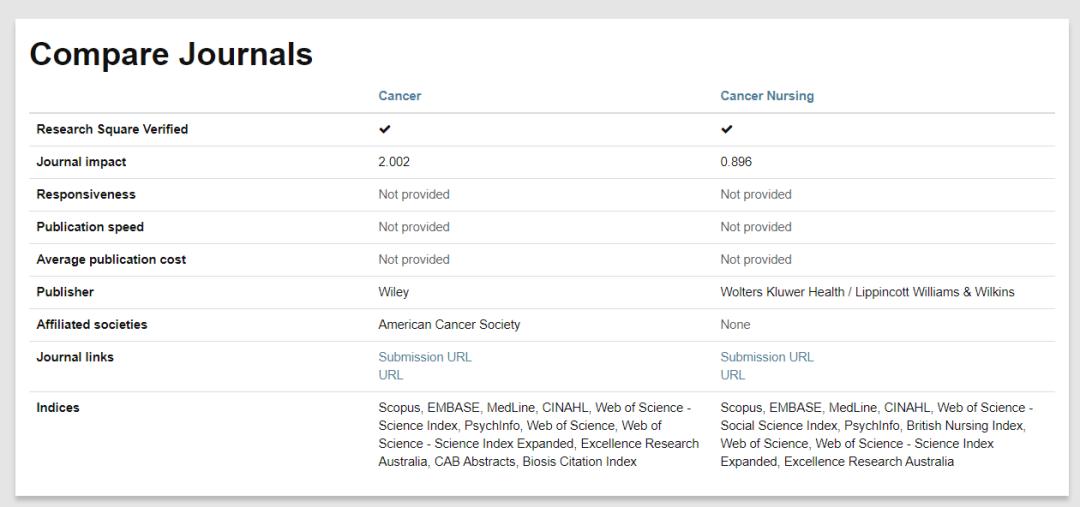Click the Journal impact row label
The height and width of the screenshot is (507, 1080).
tap(81, 162)
